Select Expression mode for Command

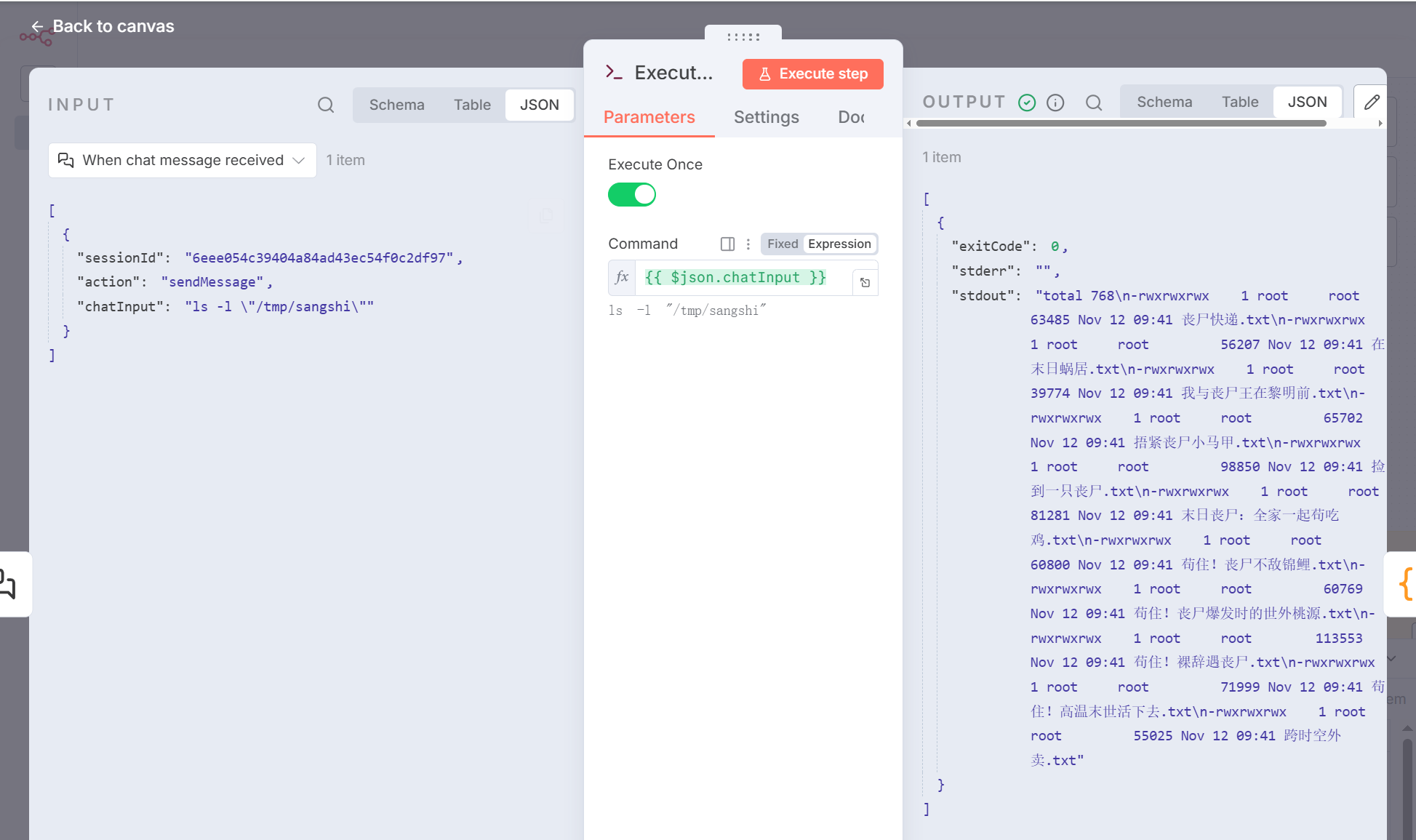coord(839,244)
